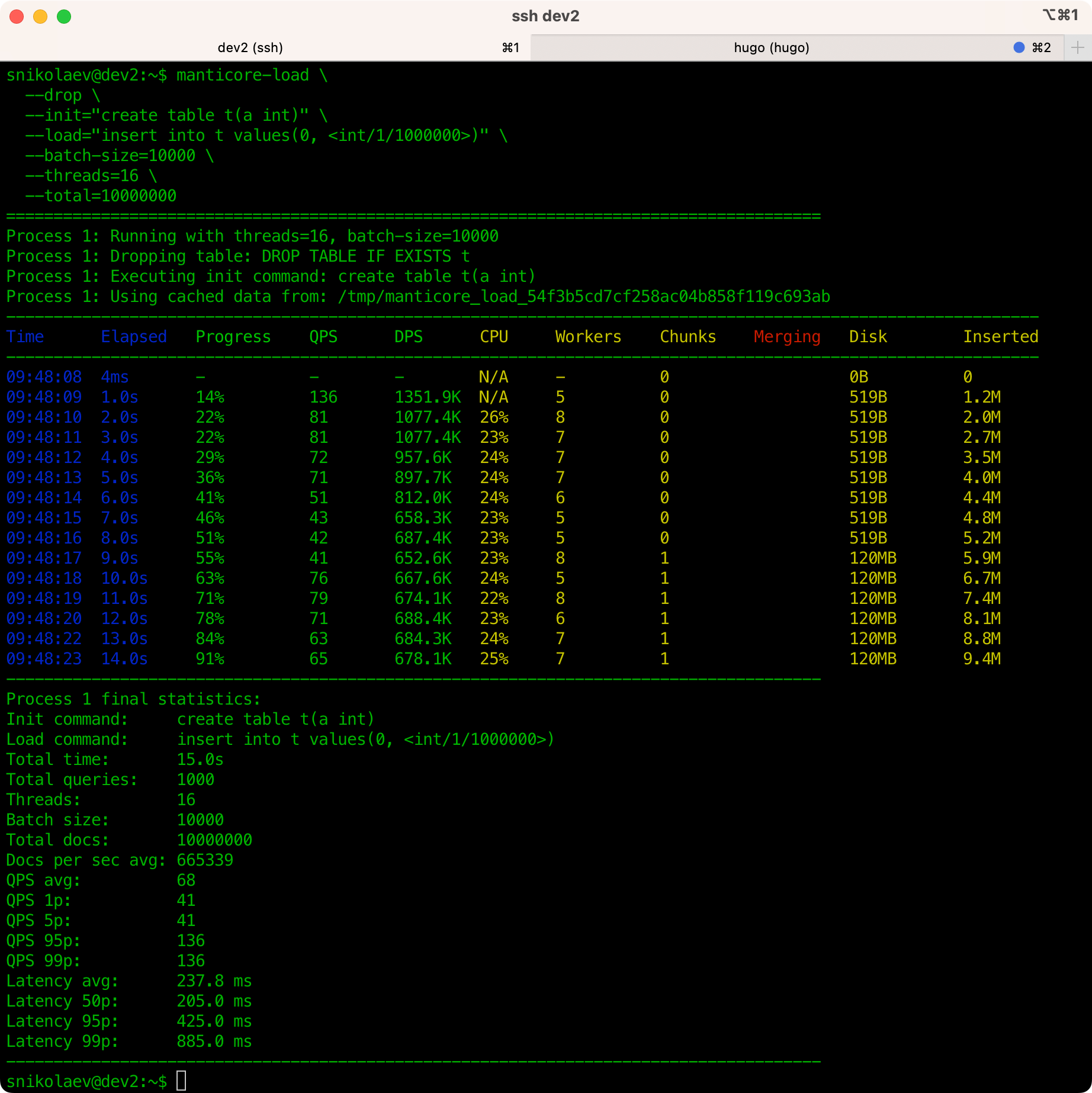Click the 'Time' column header
The width and height of the screenshot is (1092, 1093).
pyautogui.click(x=25, y=337)
